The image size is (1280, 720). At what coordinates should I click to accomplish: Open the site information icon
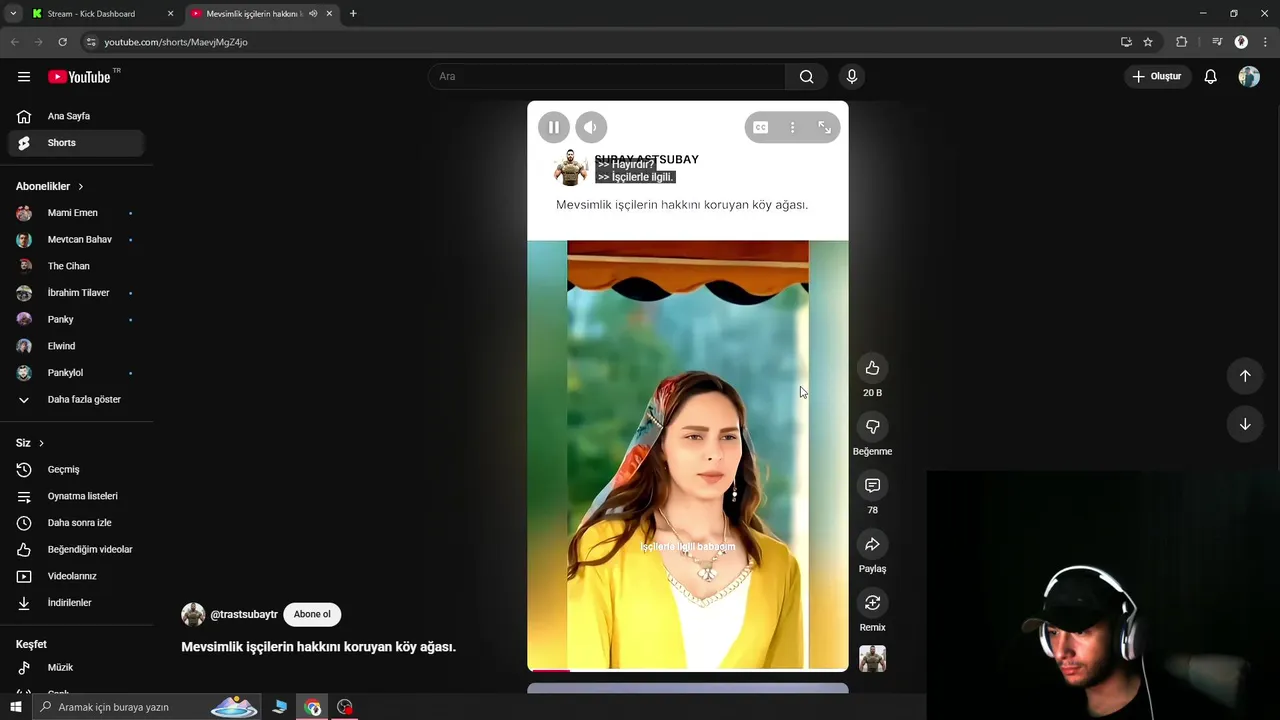click(91, 42)
